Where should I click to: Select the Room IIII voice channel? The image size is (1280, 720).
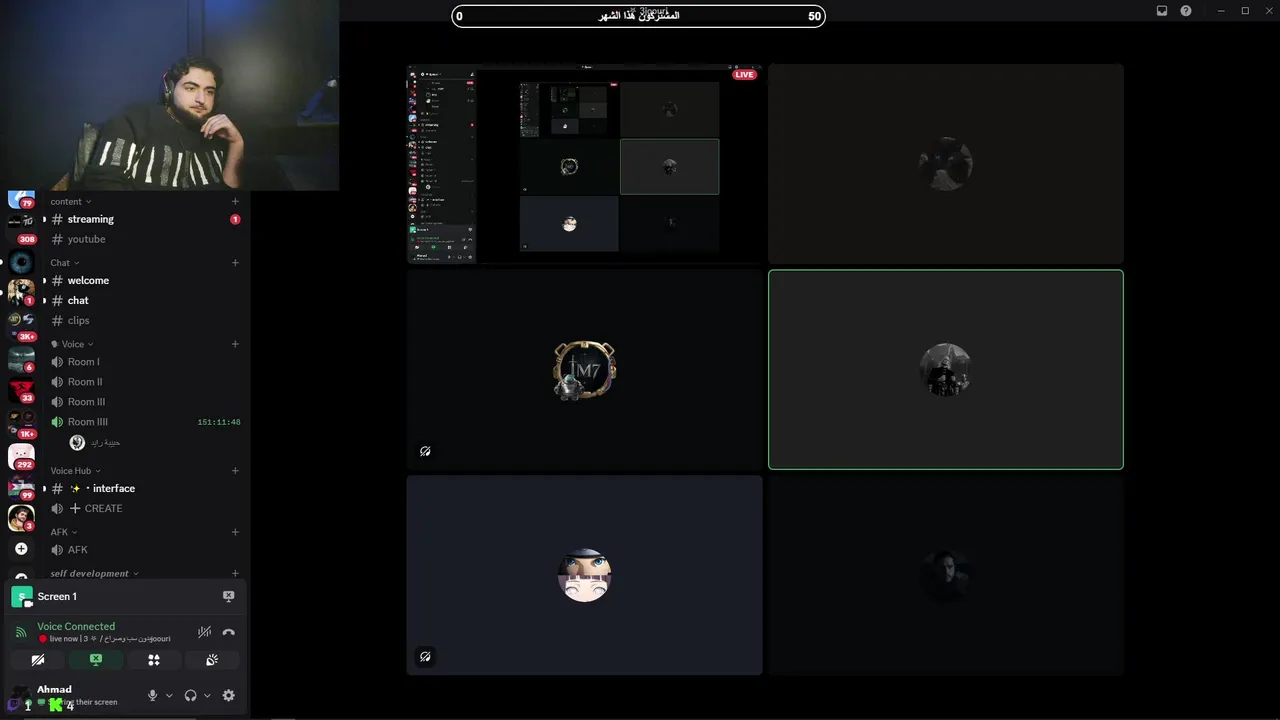pos(145,422)
